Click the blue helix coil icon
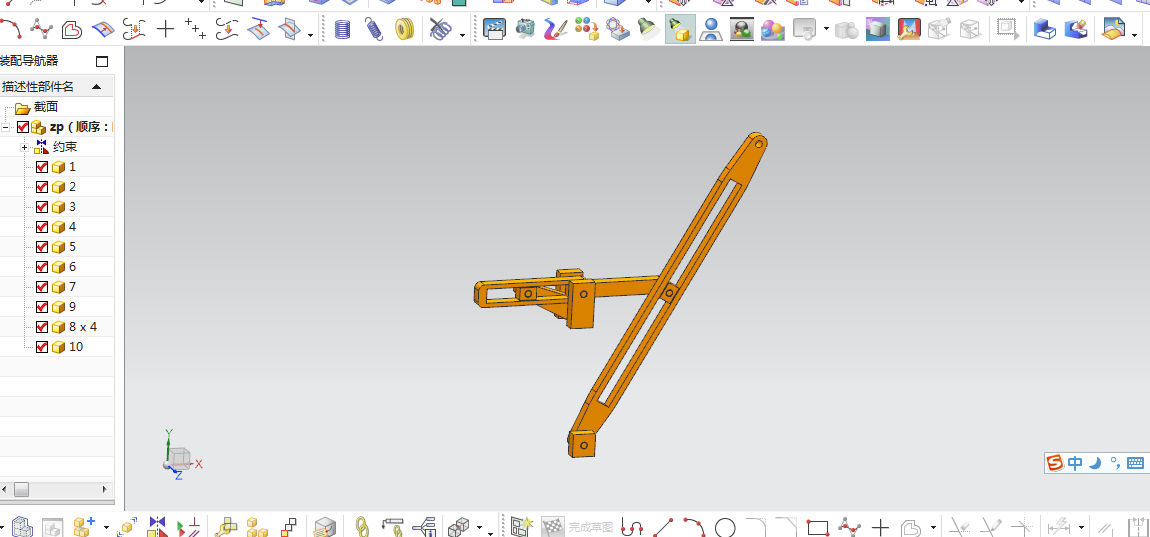The image size is (1150, 537). click(343, 29)
